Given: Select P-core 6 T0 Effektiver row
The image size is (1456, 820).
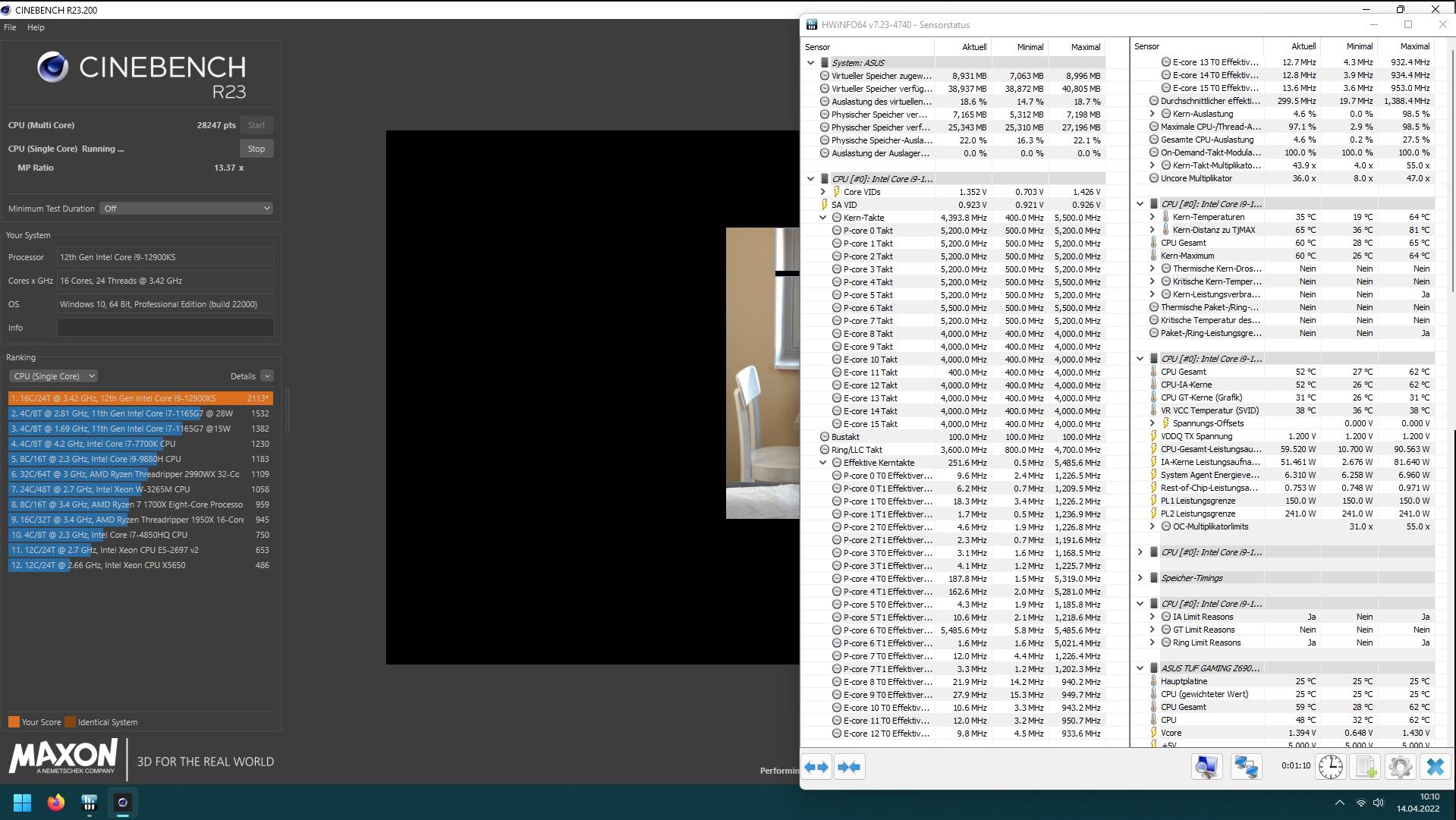Looking at the screenshot, I should coord(955,630).
